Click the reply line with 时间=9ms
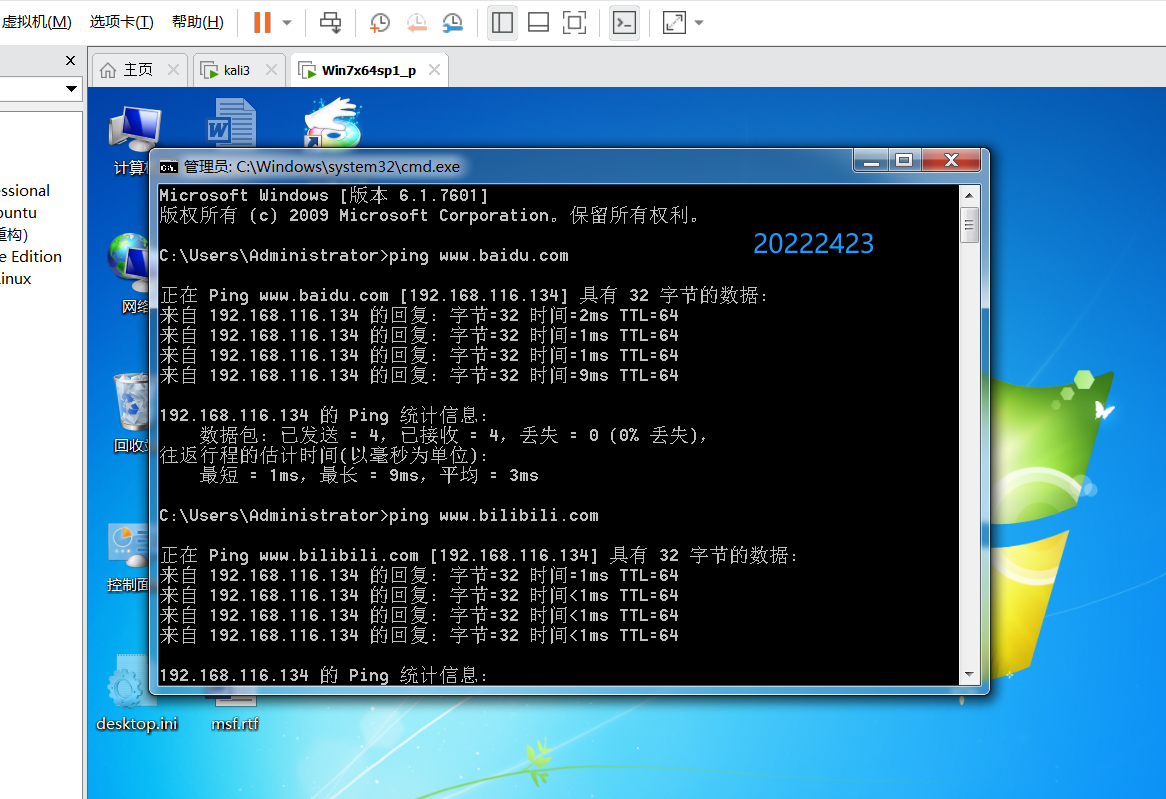This screenshot has width=1166, height=799. coord(419,376)
